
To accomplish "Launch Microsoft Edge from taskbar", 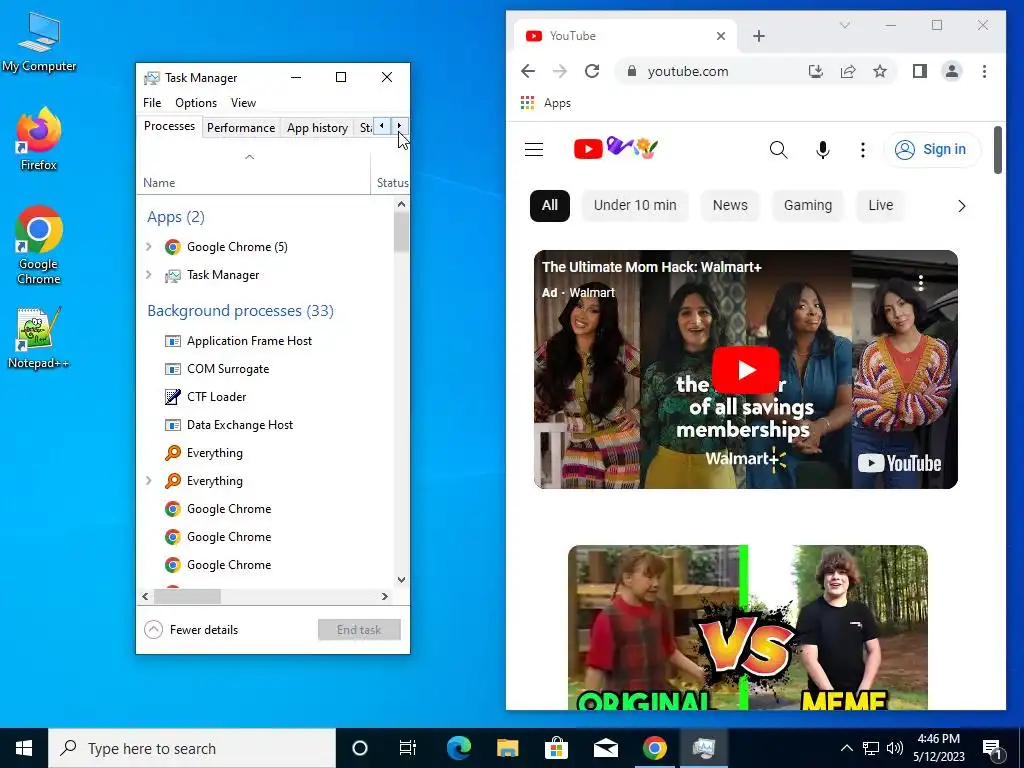I will coord(458,748).
